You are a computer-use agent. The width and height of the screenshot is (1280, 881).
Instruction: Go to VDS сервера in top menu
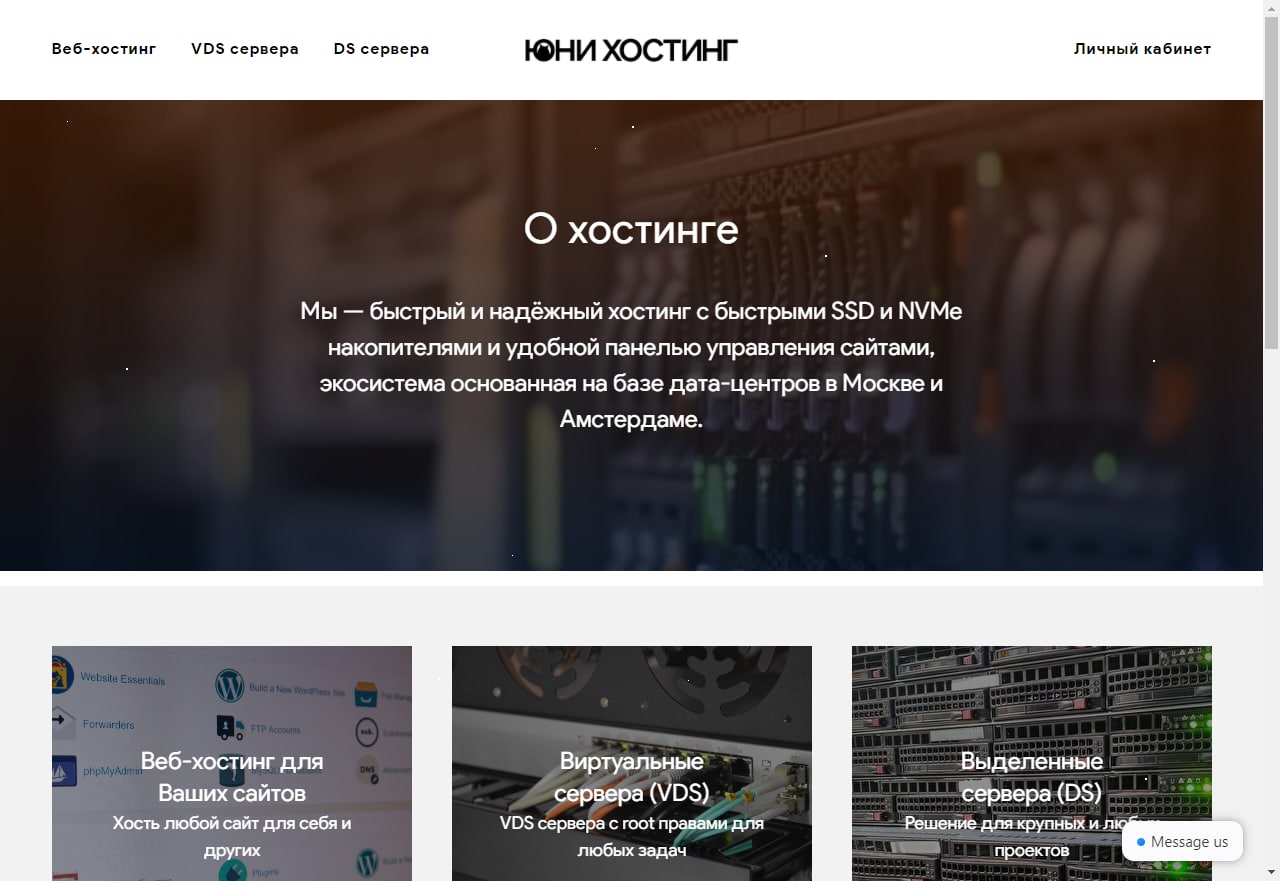coord(245,49)
